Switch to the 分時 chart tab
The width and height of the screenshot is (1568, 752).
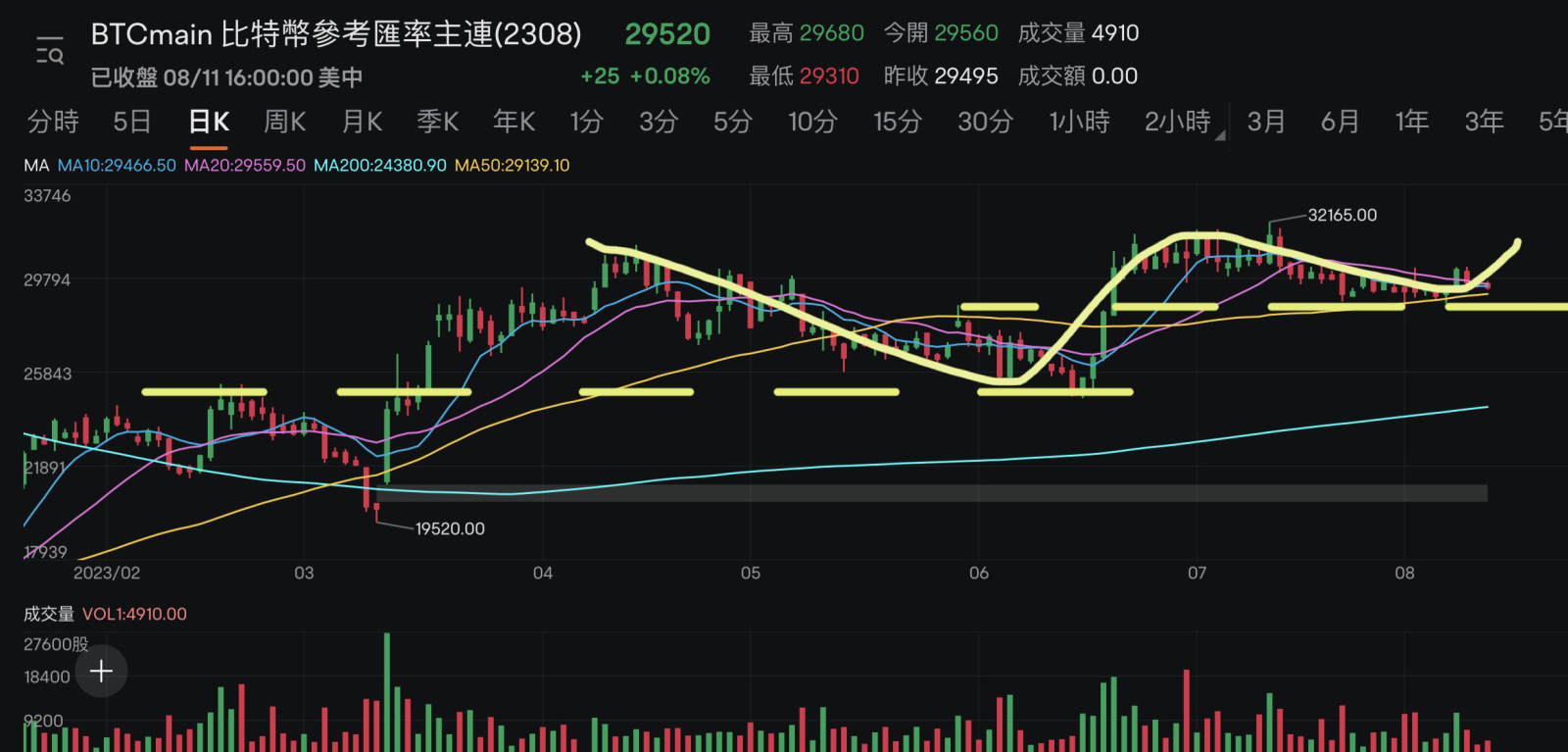pyautogui.click(x=54, y=122)
